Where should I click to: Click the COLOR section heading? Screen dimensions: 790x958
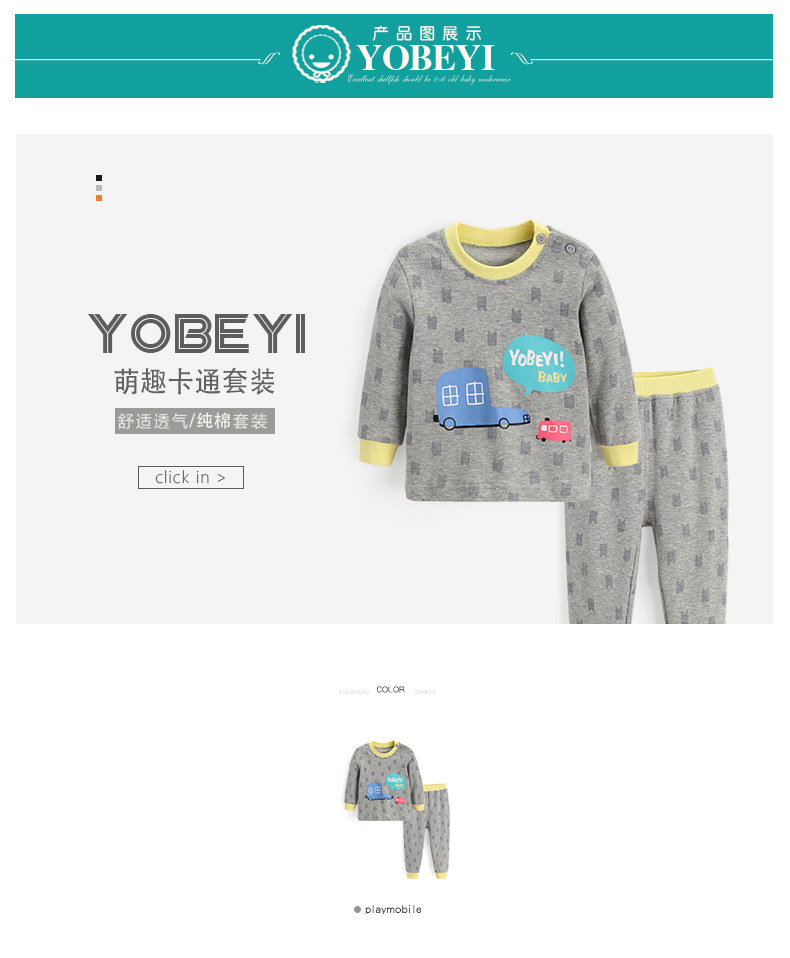(x=390, y=689)
